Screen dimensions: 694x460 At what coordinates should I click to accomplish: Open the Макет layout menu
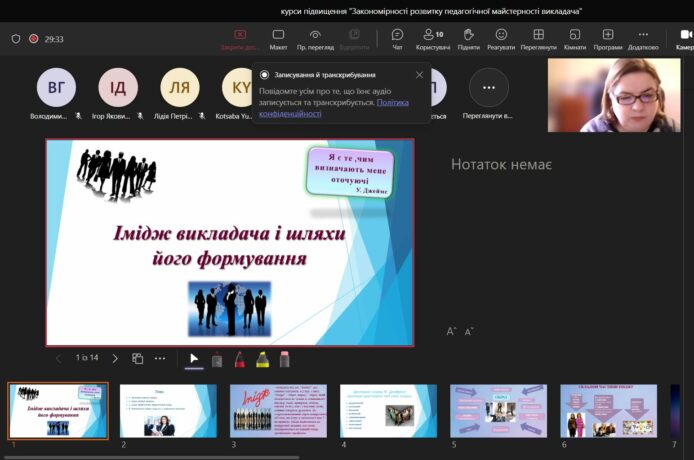[x=278, y=39]
